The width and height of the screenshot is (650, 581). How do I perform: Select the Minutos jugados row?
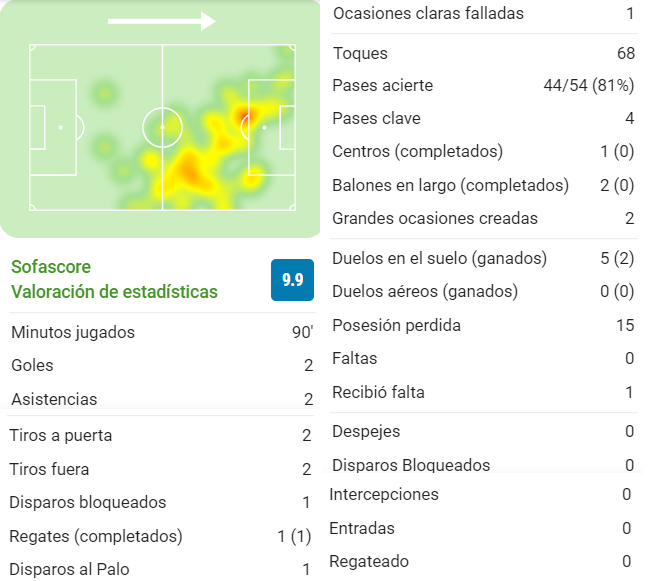(162, 332)
